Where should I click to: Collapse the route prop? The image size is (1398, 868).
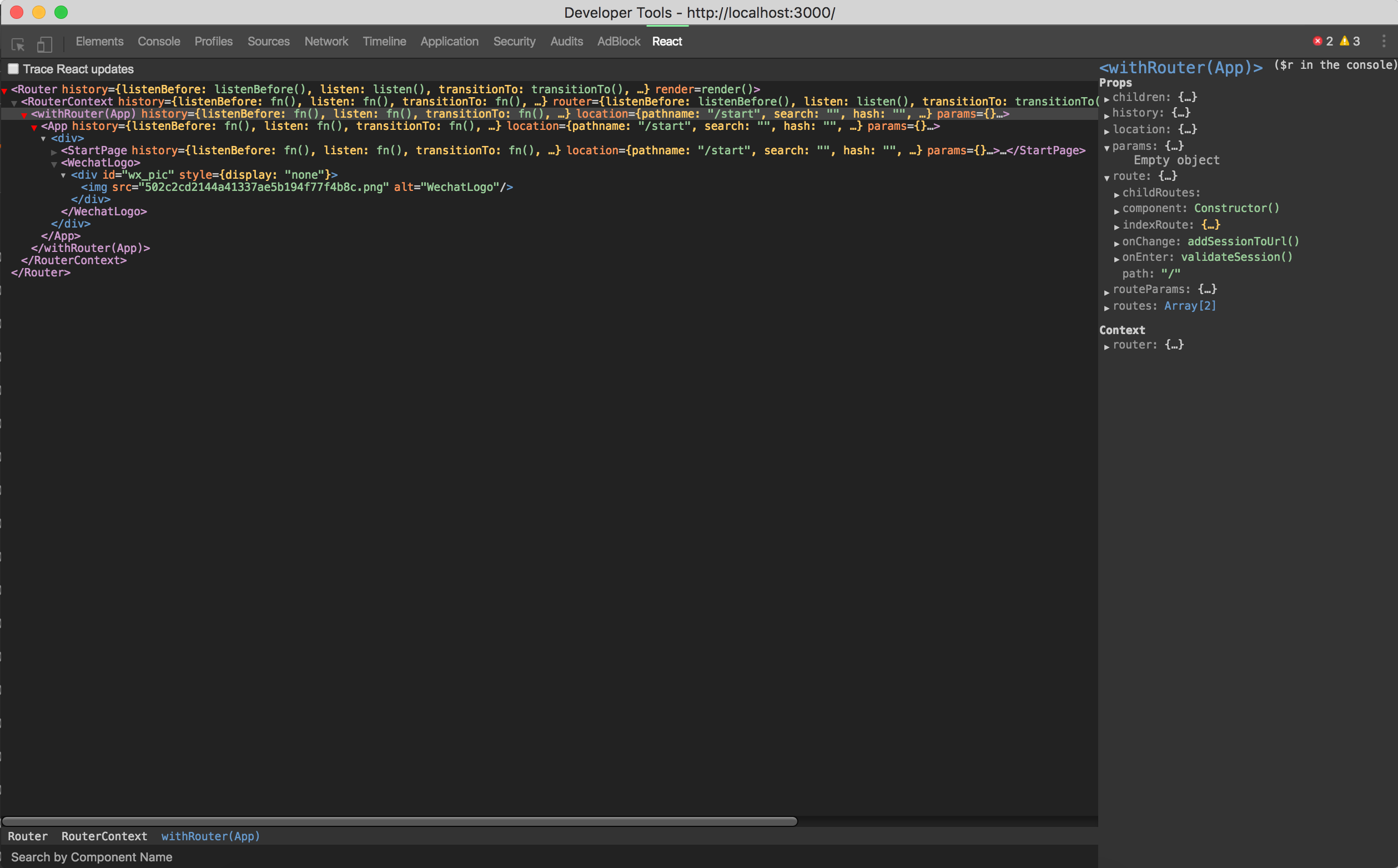tap(1107, 178)
